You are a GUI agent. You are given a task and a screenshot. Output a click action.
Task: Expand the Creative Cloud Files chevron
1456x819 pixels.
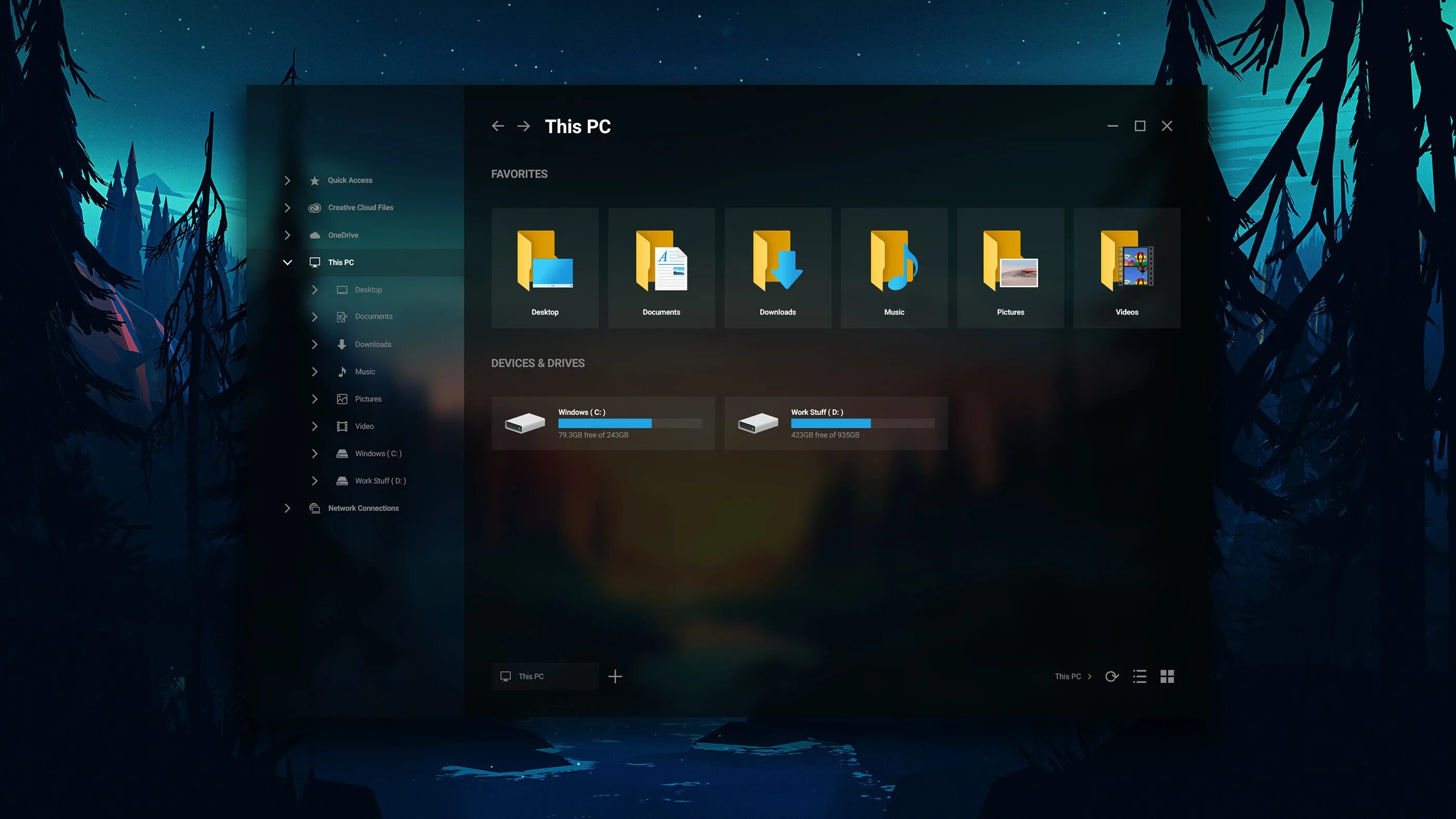(x=287, y=207)
